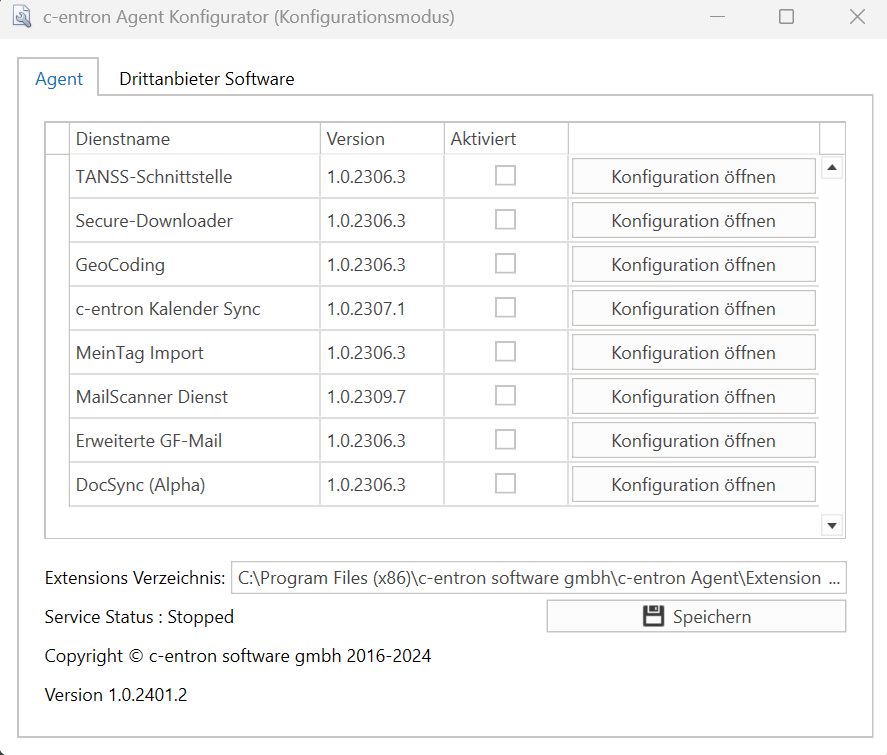Click the scroll up arrow of the service list

click(832, 167)
